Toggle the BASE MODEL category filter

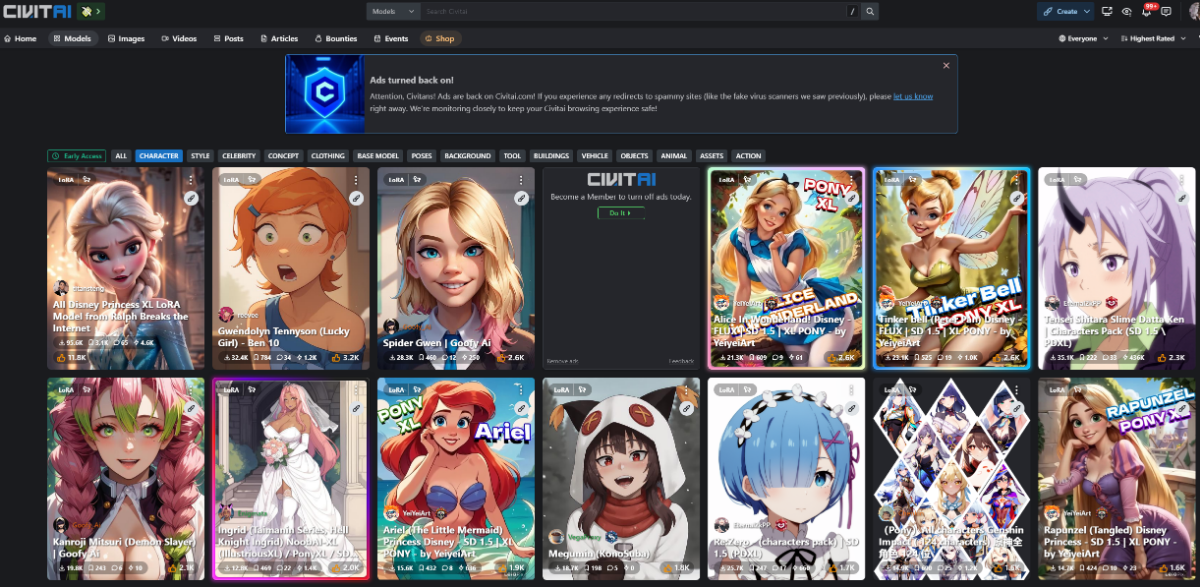pyautogui.click(x=378, y=156)
